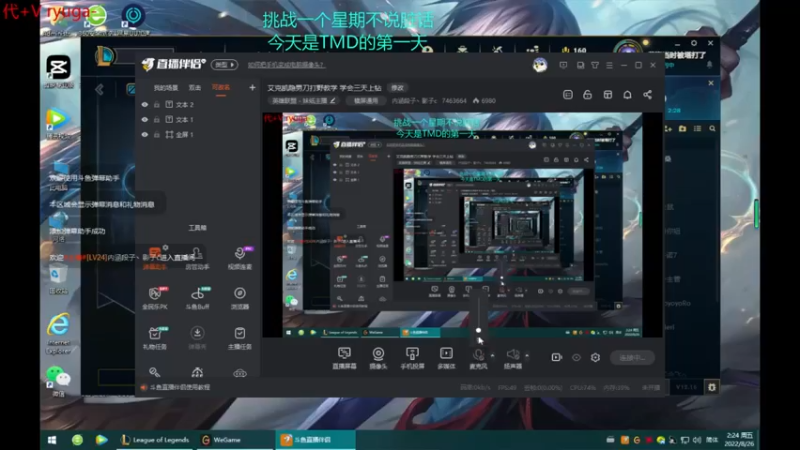
Task: Click the 横屏通用 orientation button
Action: pyautogui.click(x=366, y=101)
